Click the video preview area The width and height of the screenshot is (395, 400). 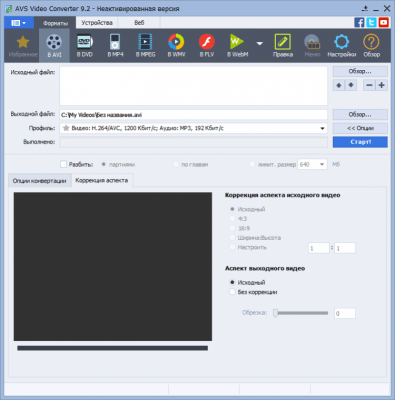click(113, 267)
